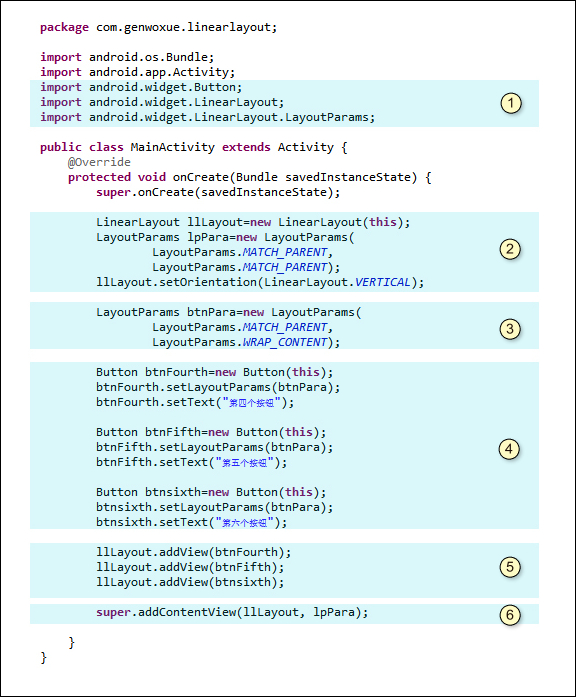
Task: Click llLayout.addView(btnsixth) line
Action: (190, 582)
